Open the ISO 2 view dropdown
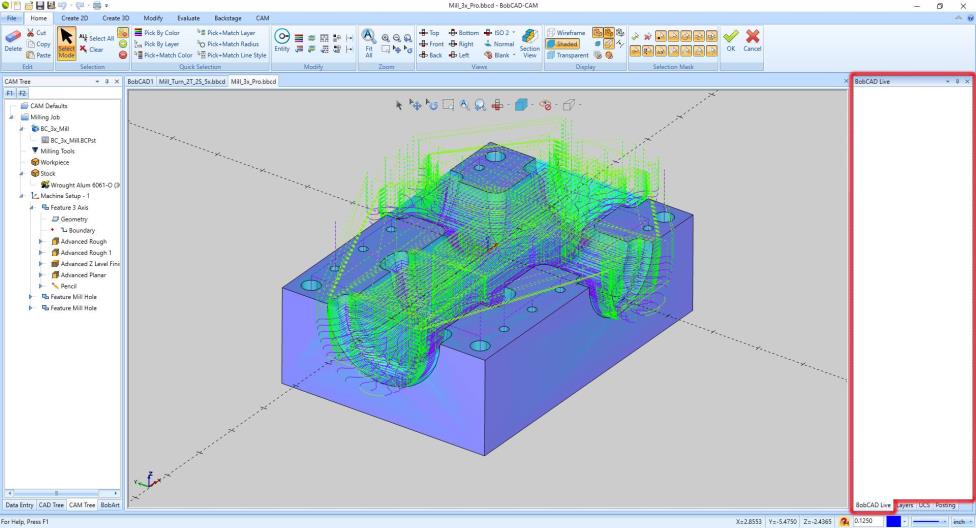The image size is (976, 528). (x=514, y=32)
